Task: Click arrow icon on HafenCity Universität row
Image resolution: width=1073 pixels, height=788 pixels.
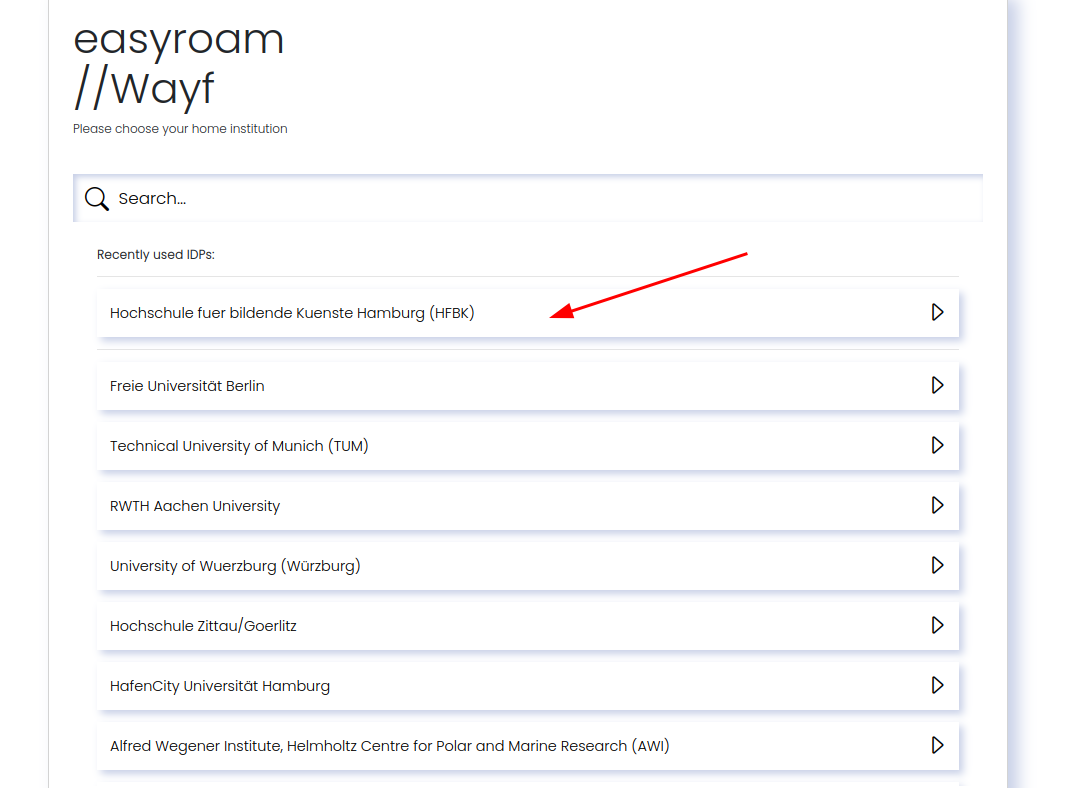Action: (x=938, y=686)
